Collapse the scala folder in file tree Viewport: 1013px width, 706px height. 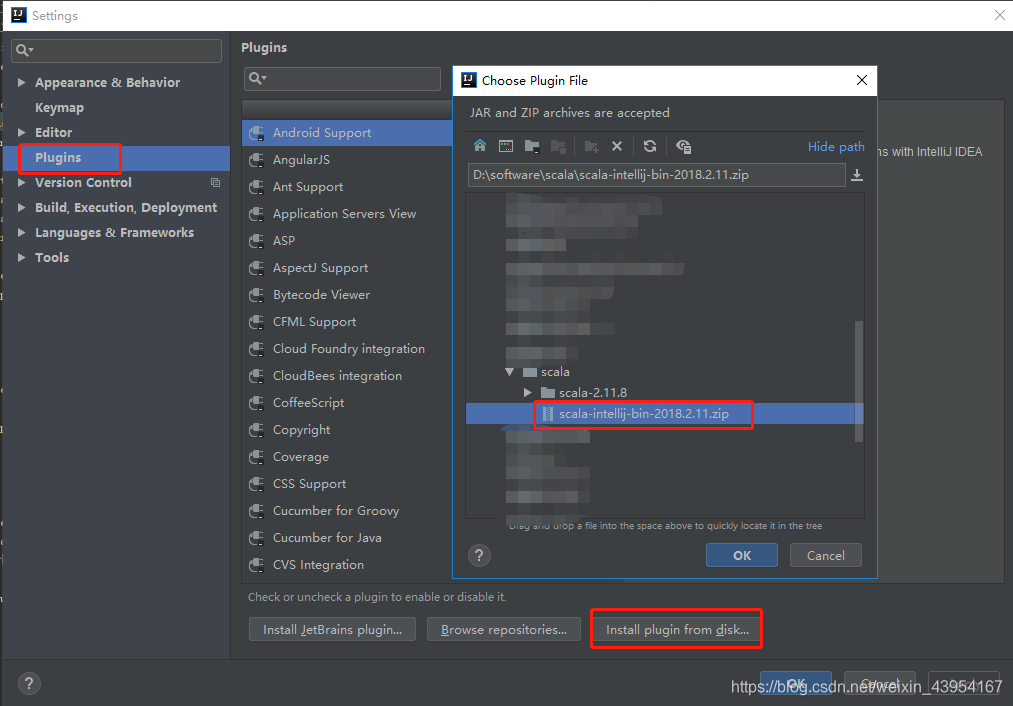pyautogui.click(x=510, y=372)
